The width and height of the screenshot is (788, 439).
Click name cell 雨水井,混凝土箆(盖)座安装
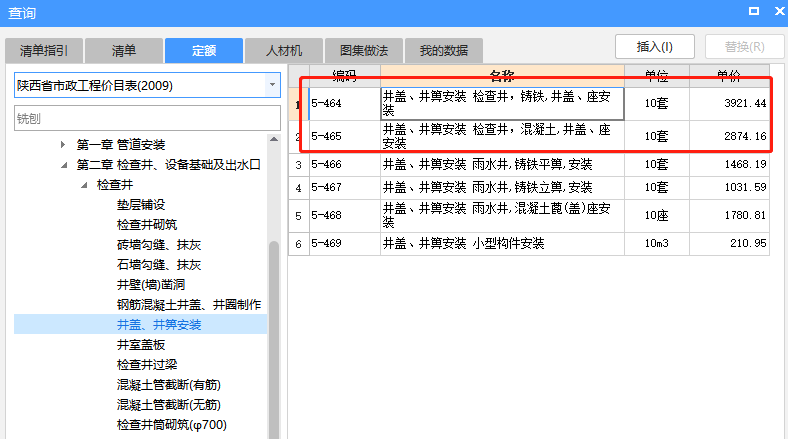point(502,215)
